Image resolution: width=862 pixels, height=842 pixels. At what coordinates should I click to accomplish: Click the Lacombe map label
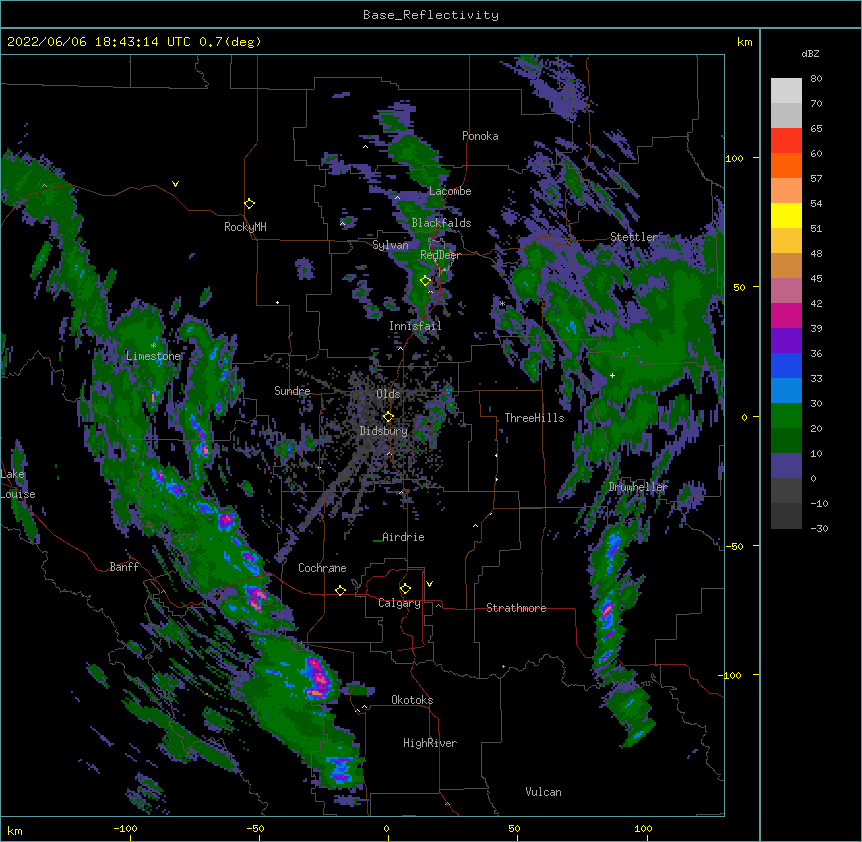click(450, 191)
